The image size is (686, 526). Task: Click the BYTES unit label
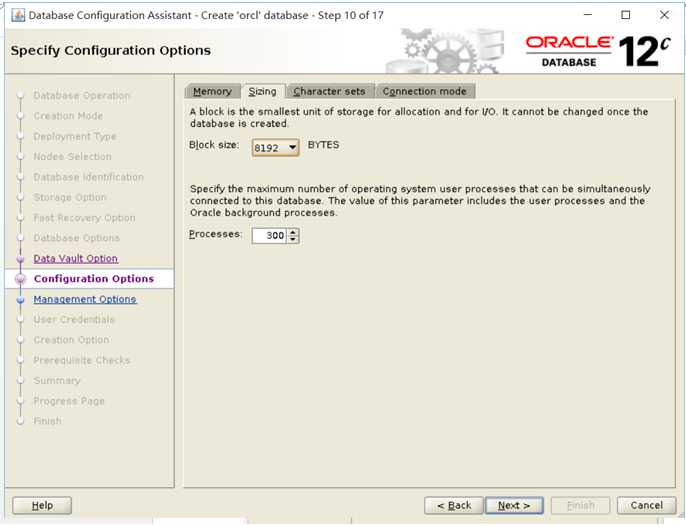323,145
